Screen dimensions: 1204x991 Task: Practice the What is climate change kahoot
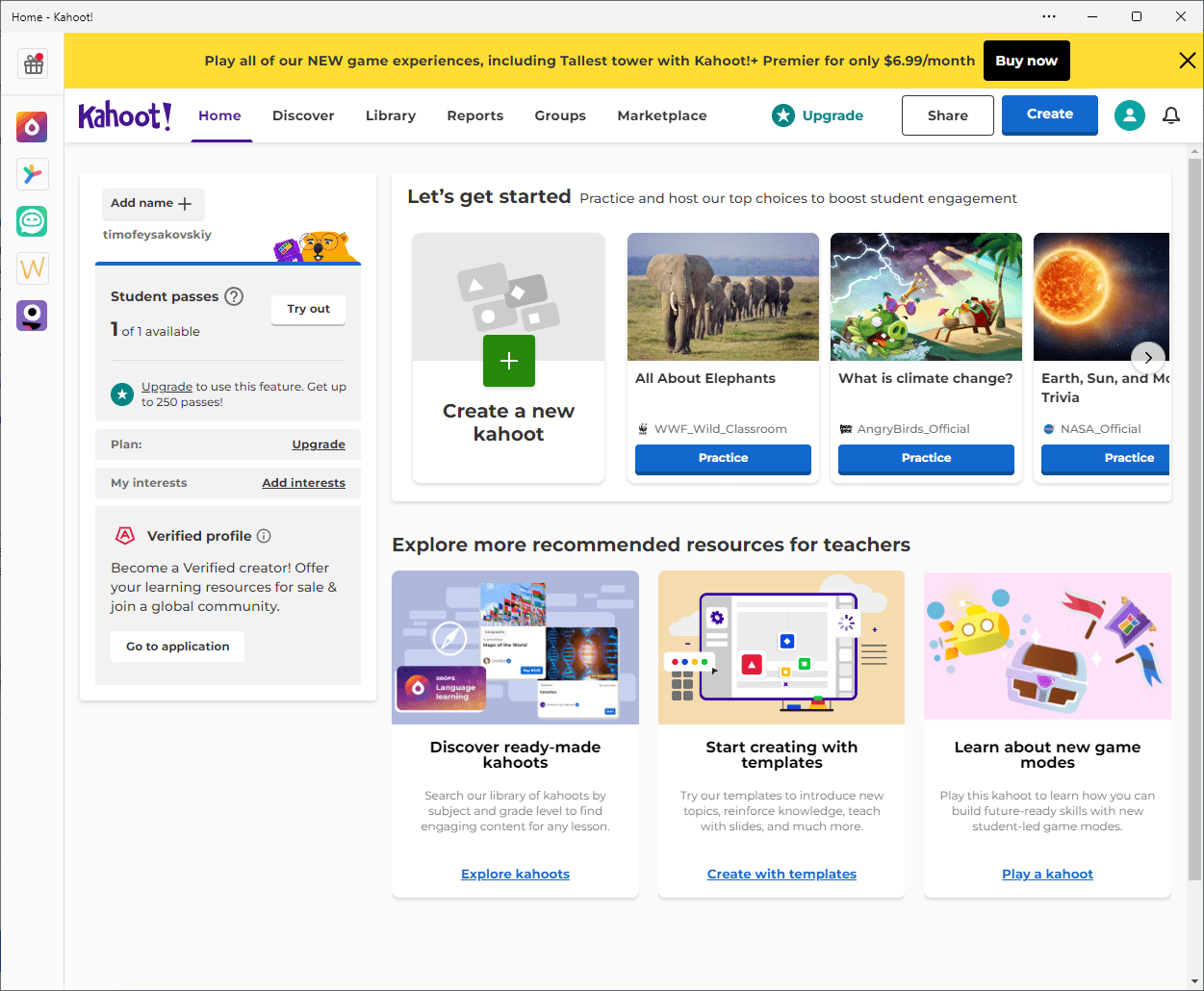click(926, 459)
